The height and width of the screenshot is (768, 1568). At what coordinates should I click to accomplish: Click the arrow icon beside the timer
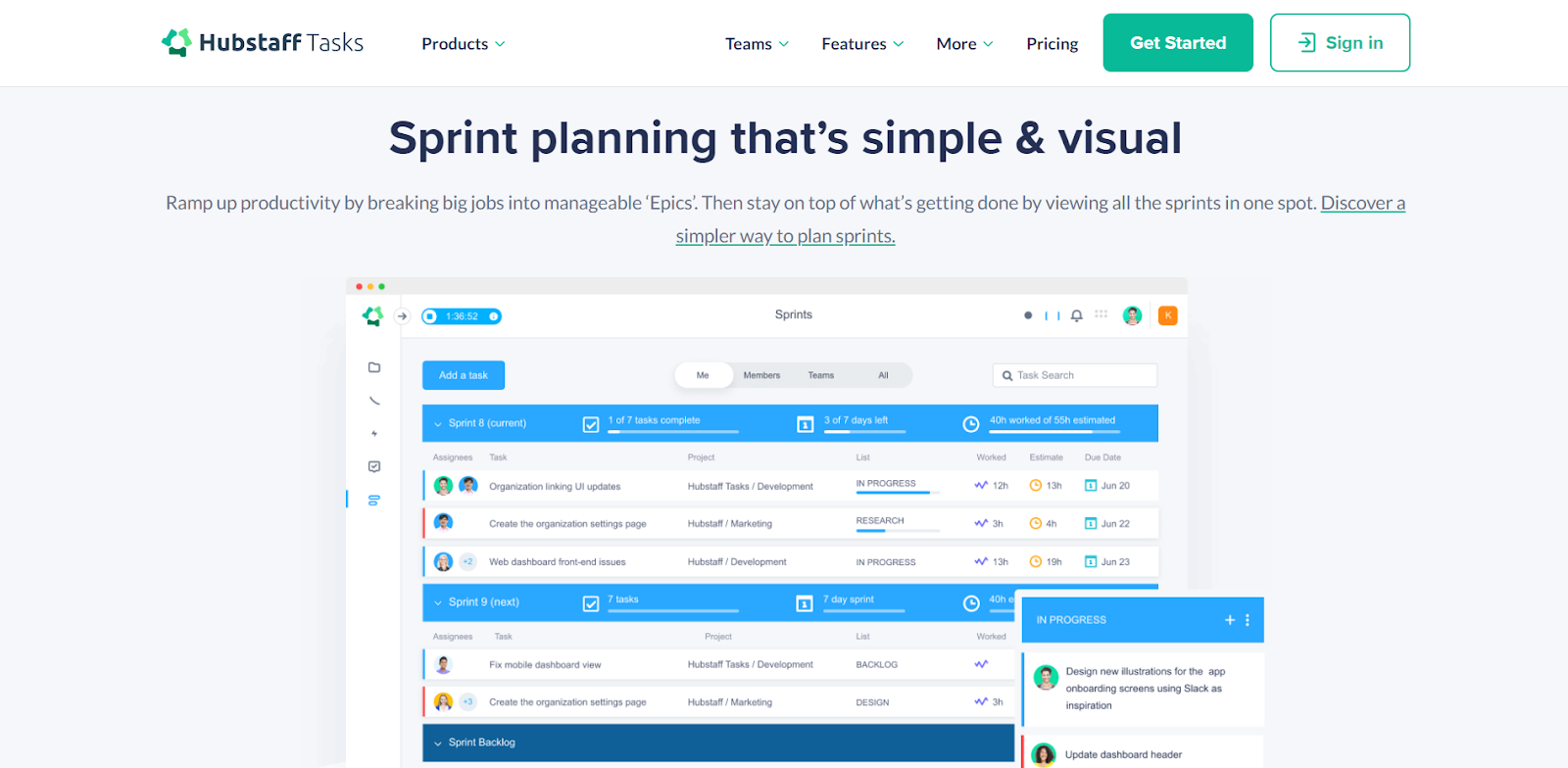tap(402, 315)
